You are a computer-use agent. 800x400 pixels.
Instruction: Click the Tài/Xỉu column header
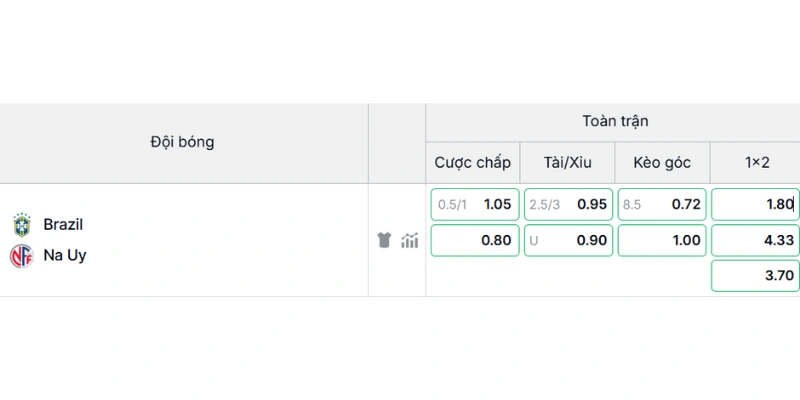[567, 163]
